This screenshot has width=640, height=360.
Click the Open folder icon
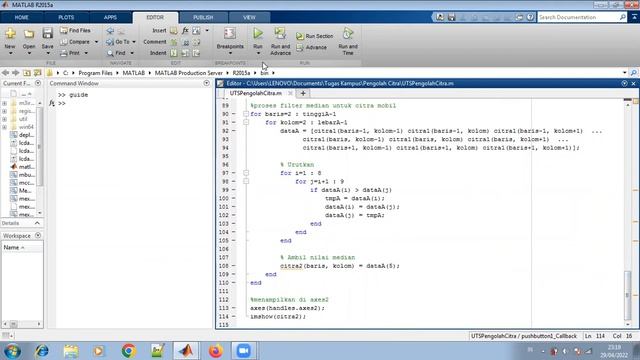click(x=29, y=33)
